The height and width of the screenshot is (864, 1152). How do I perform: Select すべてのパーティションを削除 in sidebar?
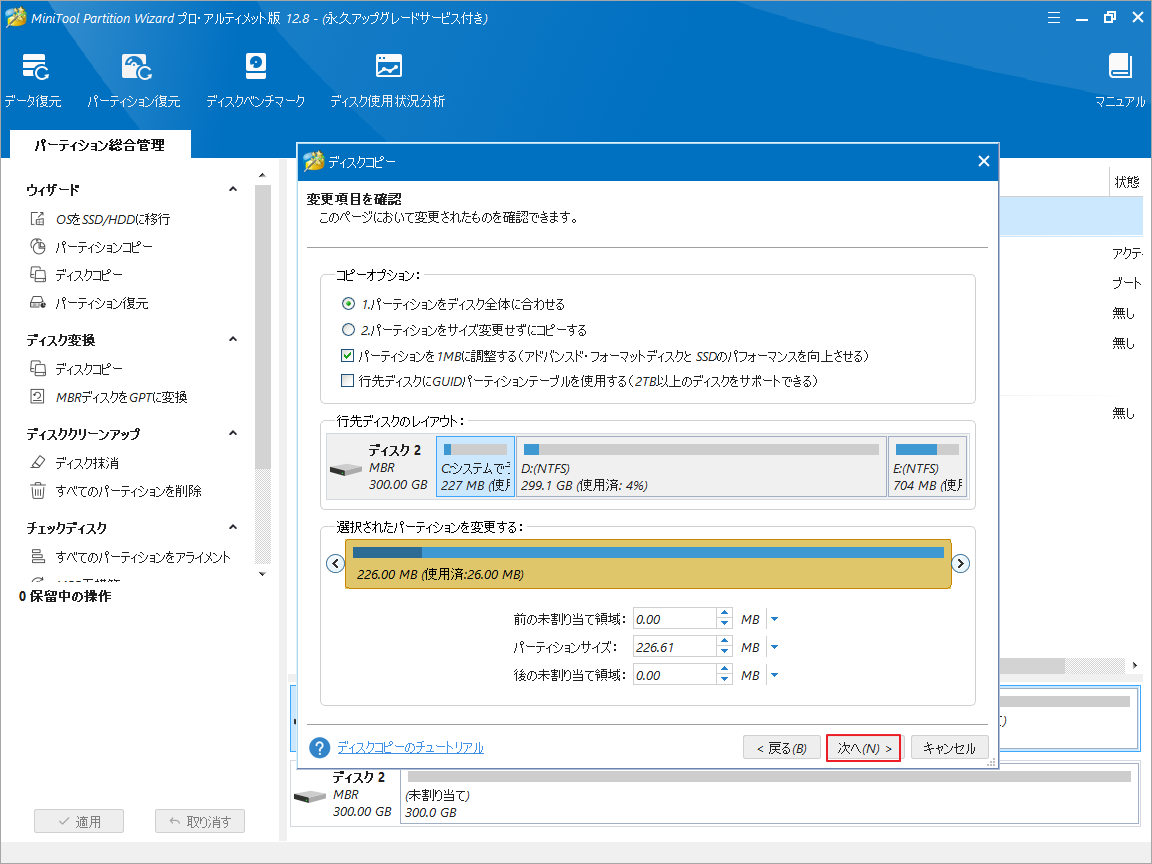pos(129,491)
